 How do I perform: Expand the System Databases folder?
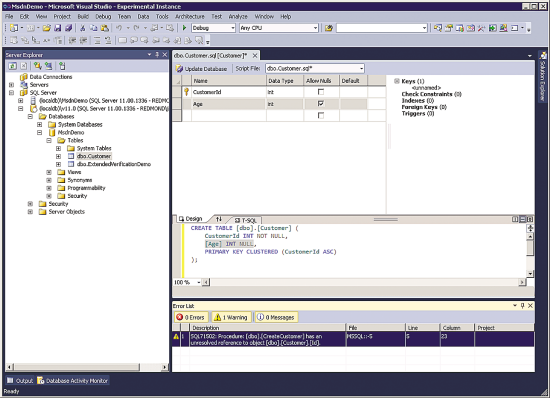click(40, 124)
